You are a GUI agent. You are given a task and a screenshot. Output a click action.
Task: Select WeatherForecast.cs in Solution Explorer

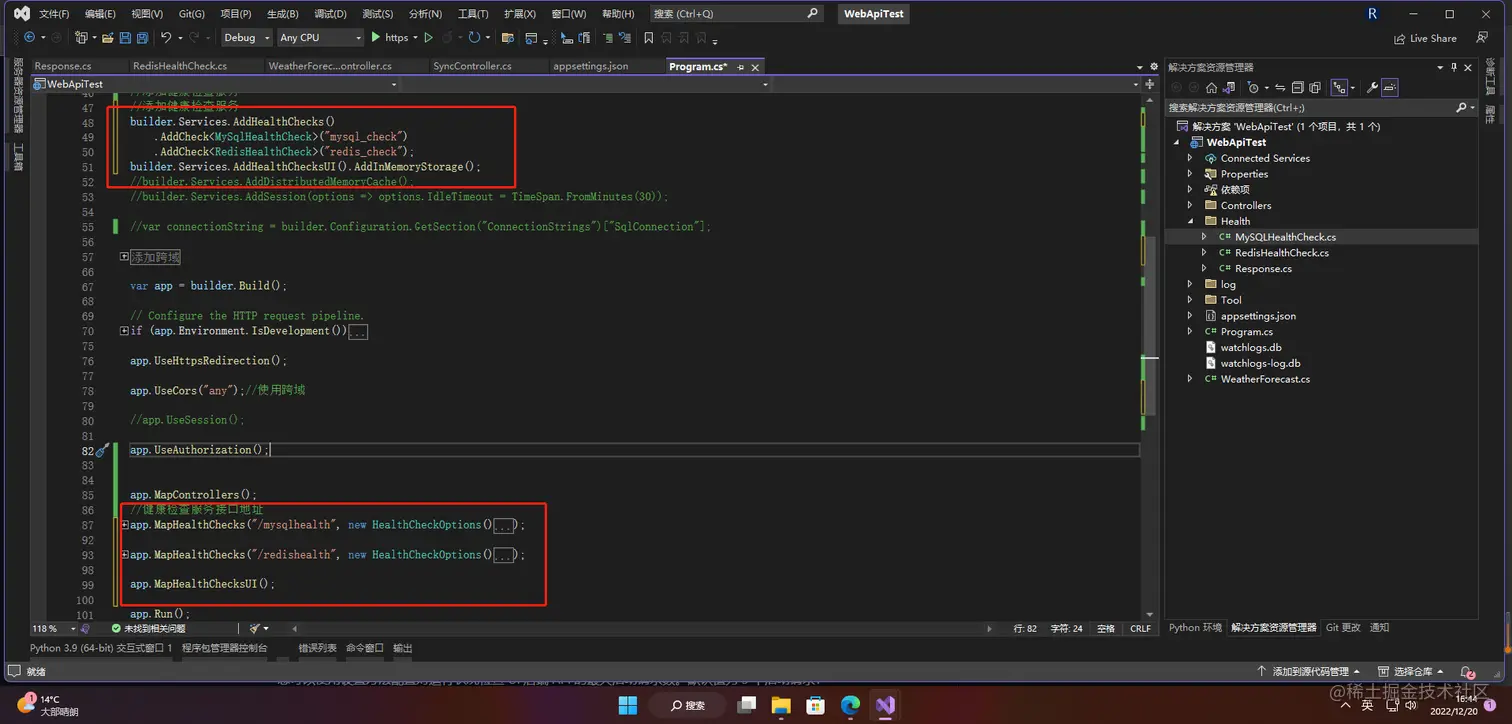click(x=1265, y=379)
